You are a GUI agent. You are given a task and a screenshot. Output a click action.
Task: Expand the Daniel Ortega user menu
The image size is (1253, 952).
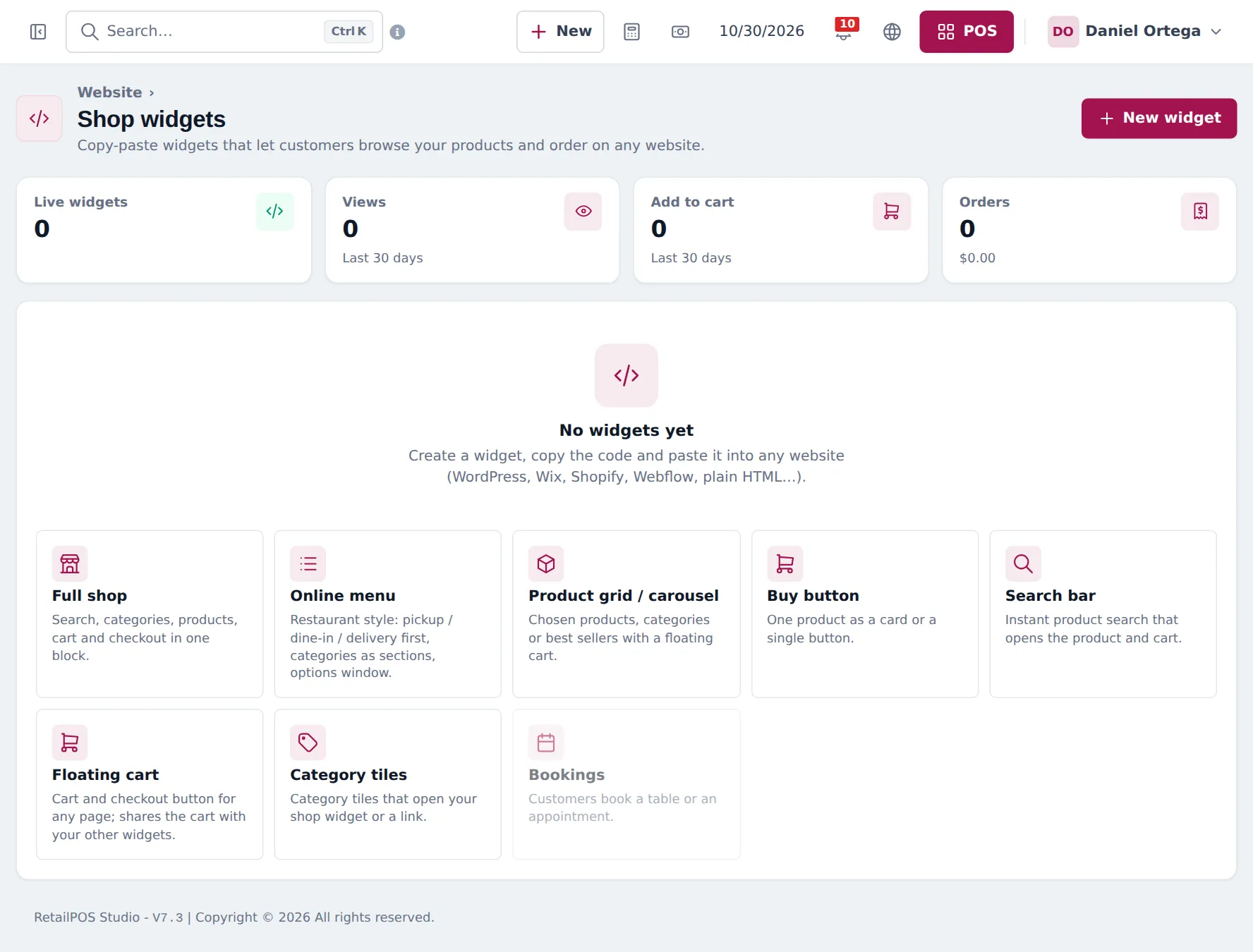coord(1135,32)
